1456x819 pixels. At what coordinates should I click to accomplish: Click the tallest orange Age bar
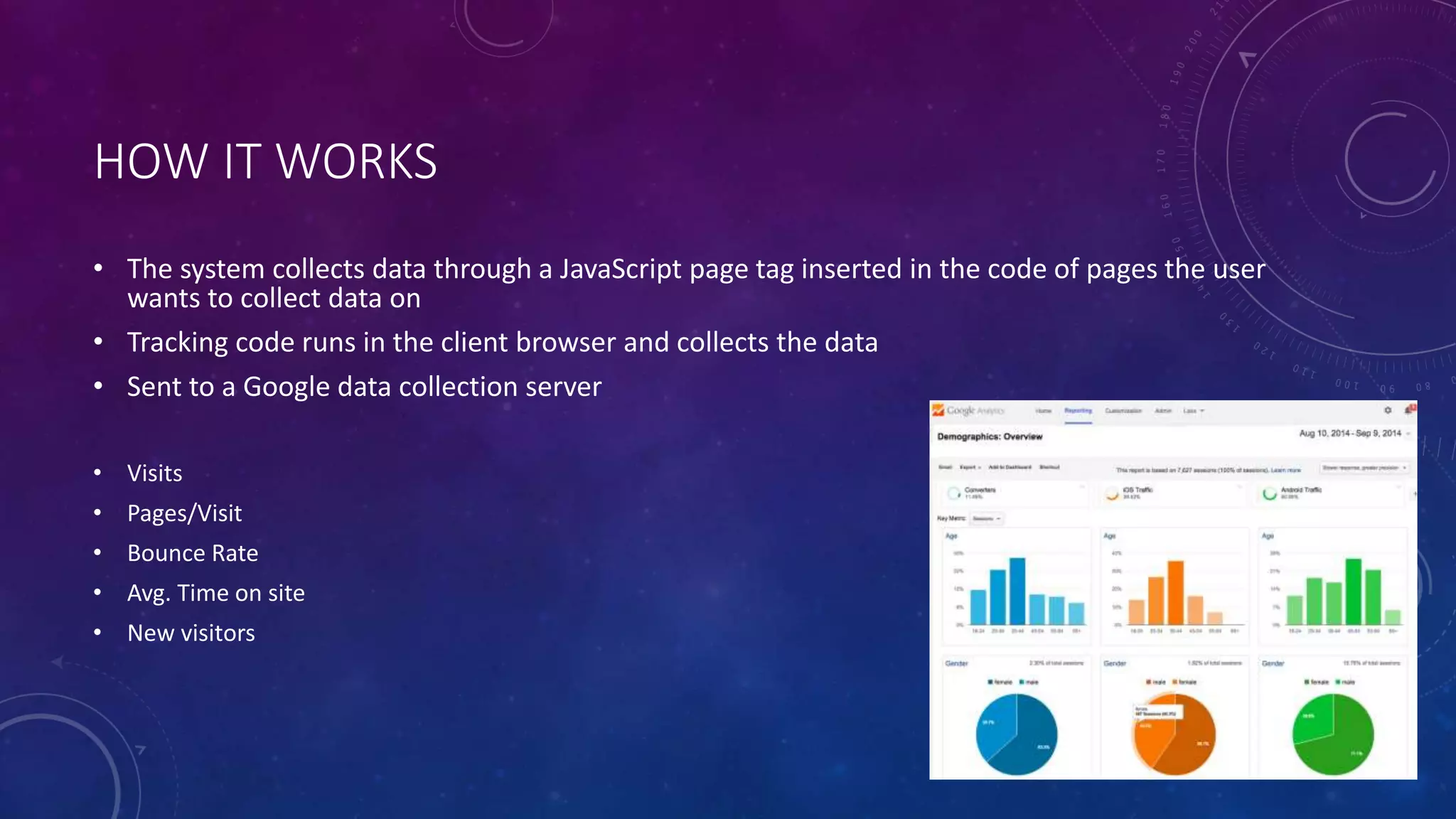click(x=1175, y=592)
